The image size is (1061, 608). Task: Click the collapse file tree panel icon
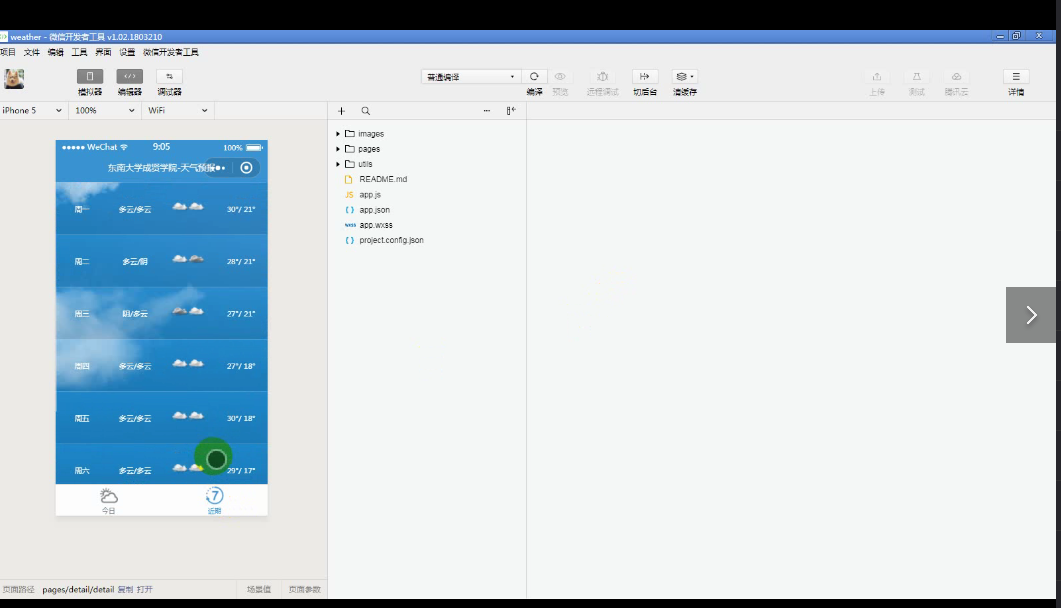pyautogui.click(x=511, y=110)
